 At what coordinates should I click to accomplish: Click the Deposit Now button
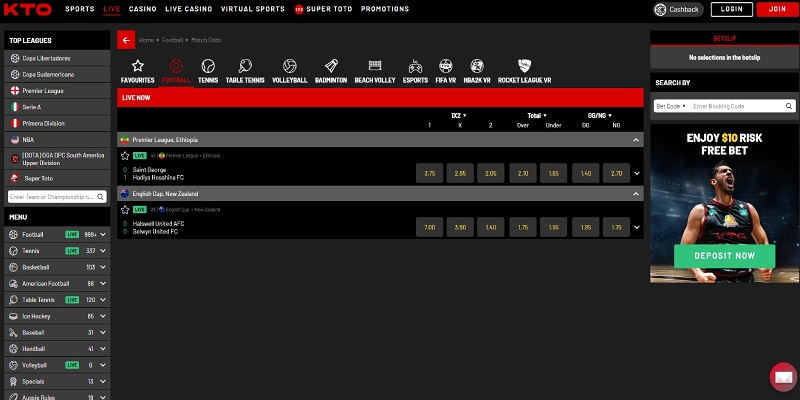click(x=724, y=256)
